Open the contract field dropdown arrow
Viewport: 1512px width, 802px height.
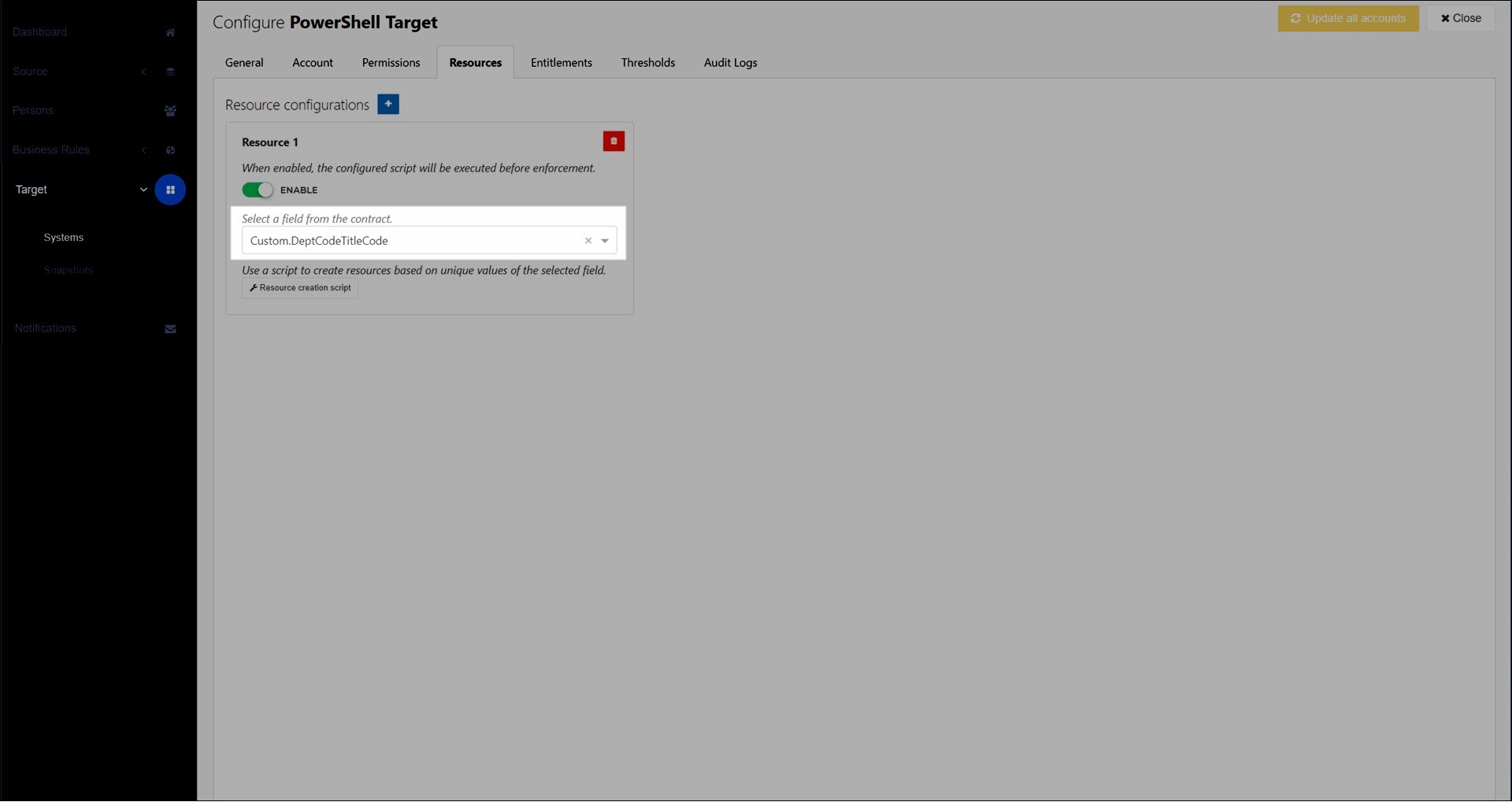coord(605,241)
